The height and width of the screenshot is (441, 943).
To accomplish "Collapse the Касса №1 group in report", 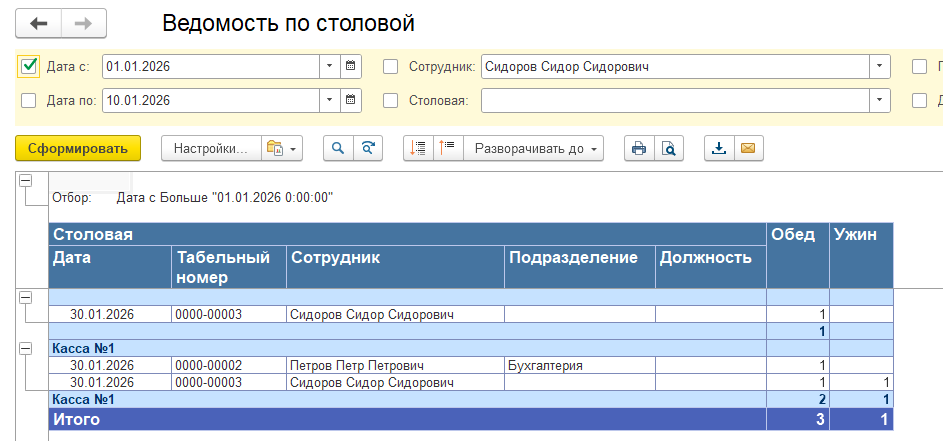I will click(x=26, y=347).
